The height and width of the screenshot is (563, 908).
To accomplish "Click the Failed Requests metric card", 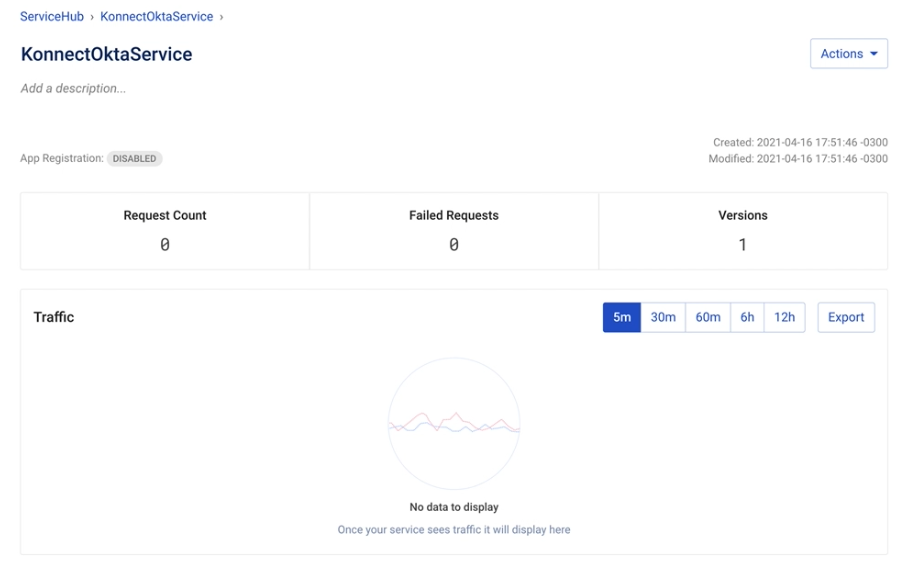I will 454,231.
